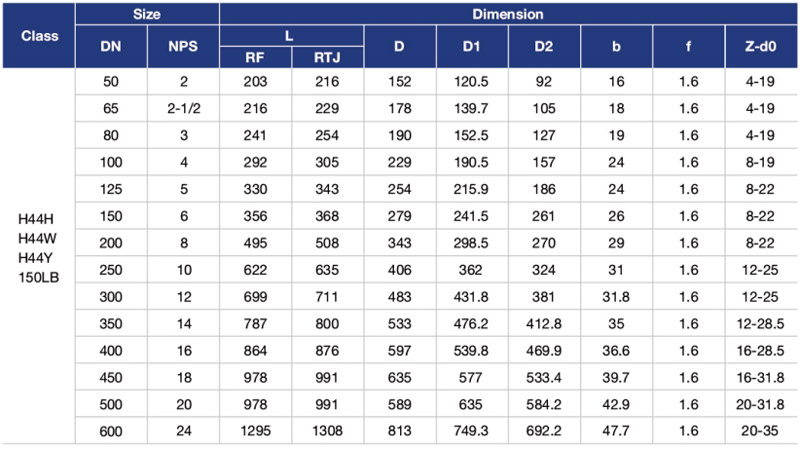Image resolution: width=800 pixels, height=449 pixels.
Task: Select the H44H class label
Action: (36, 219)
